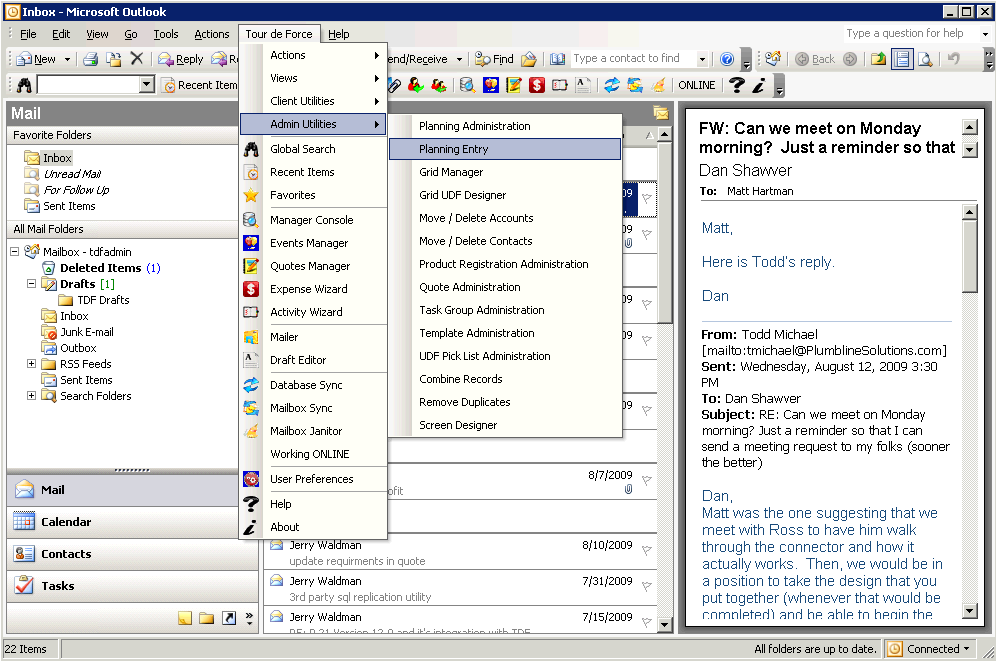Click the Notes icon in the navigation pane
Viewport: 996px width, 661px height.
point(185,618)
